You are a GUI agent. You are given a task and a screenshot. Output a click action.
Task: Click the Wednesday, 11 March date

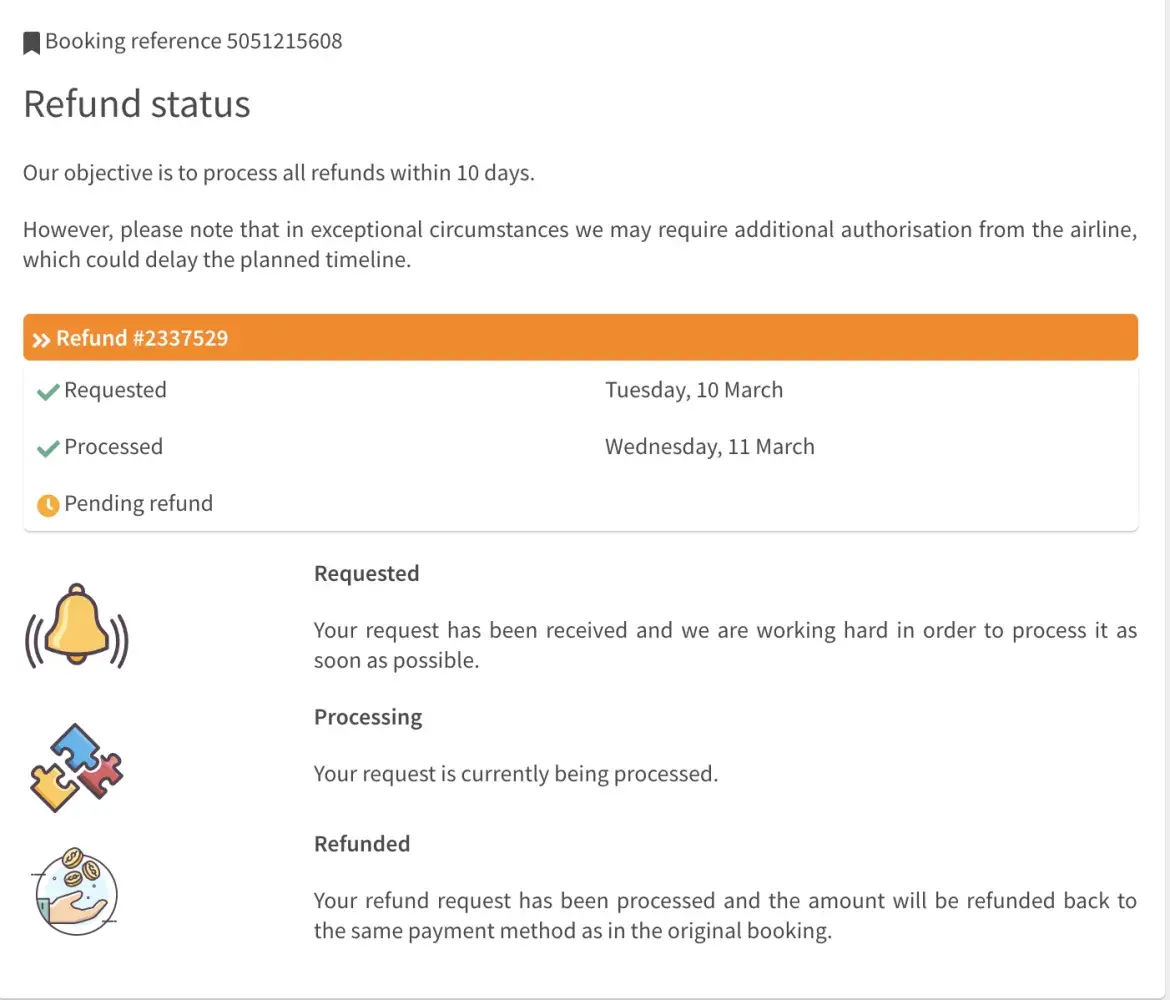(x=709, y=447)
